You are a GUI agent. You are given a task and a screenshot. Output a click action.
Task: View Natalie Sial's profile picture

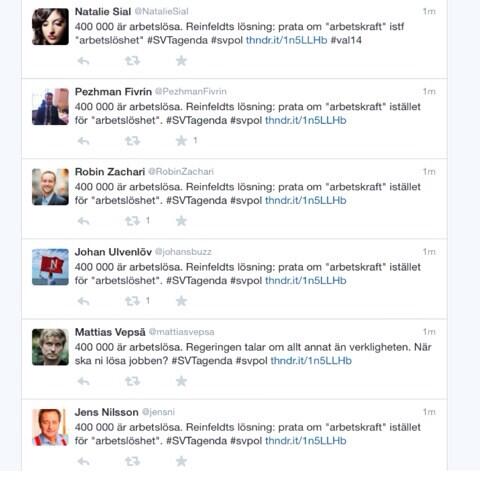click(50, 27)
